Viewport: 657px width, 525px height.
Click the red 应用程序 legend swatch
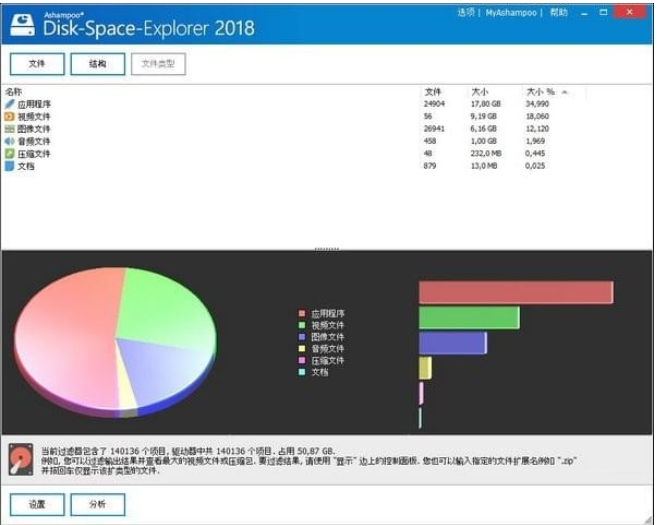coord(302,313)
